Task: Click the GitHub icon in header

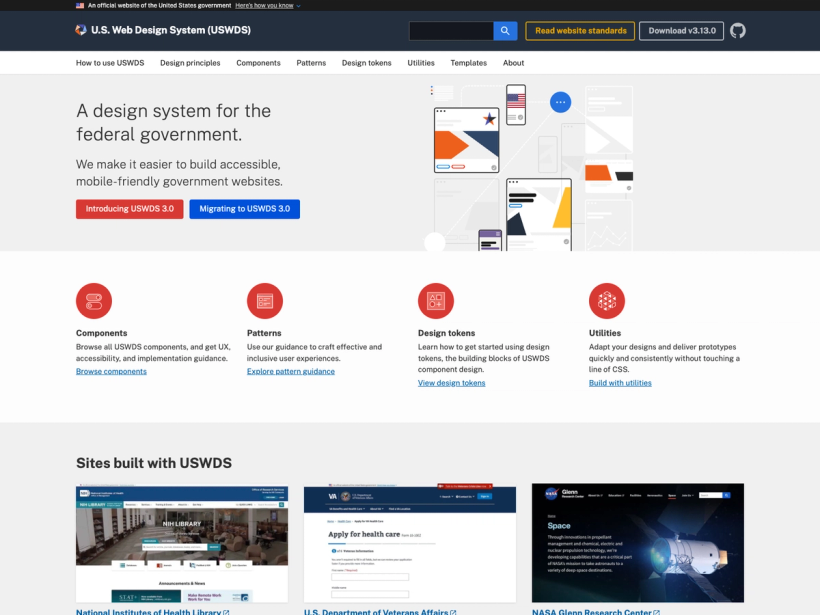Action: (737, 31)
